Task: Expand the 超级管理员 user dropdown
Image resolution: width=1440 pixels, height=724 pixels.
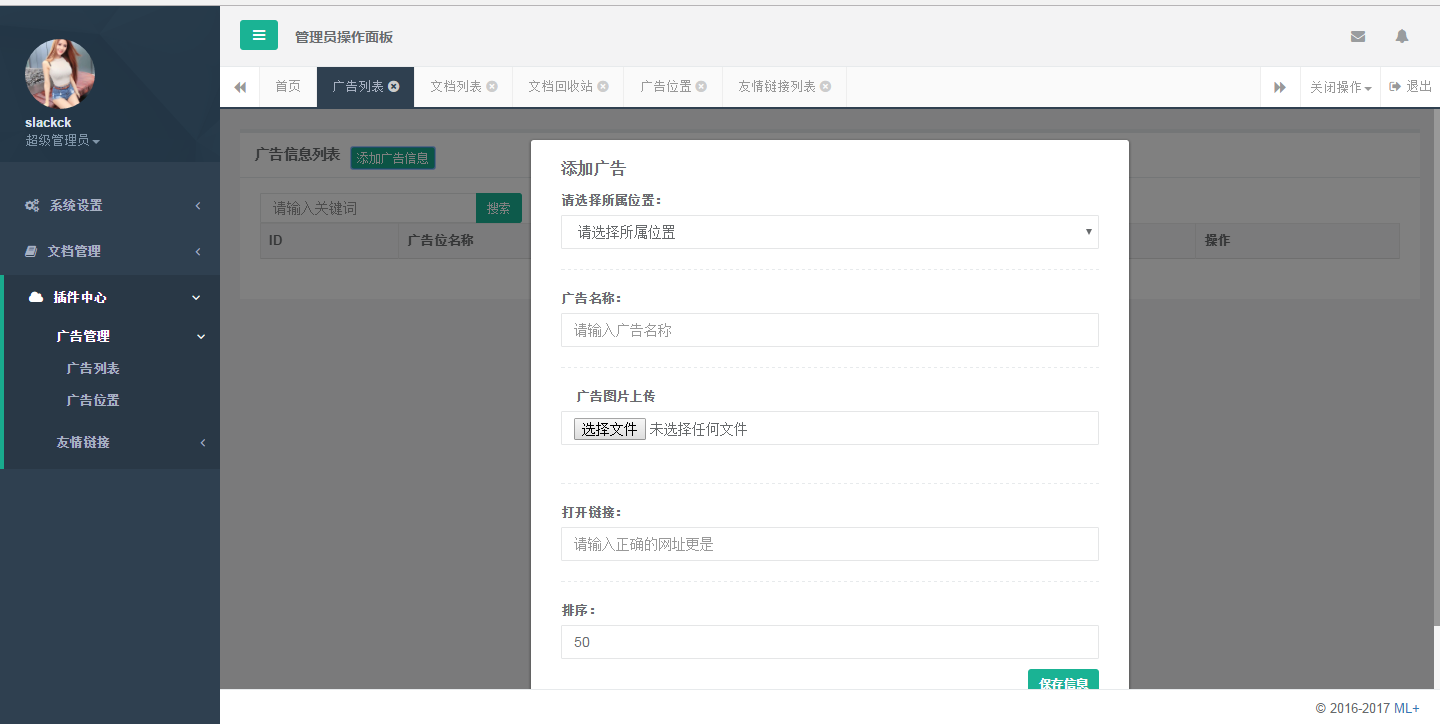Action: (x=62, y=141)
